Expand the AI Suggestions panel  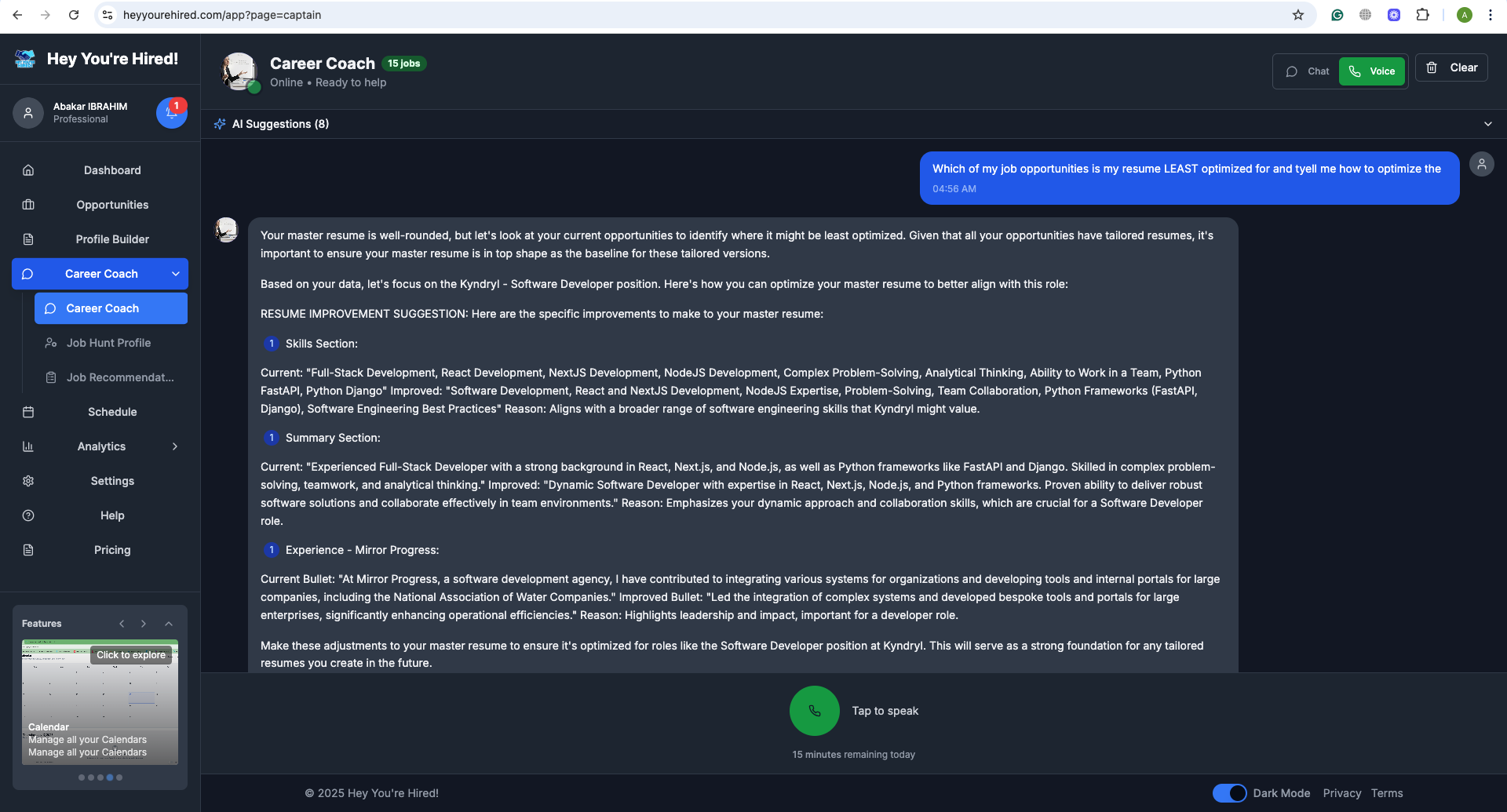click(x=1488, y=124)
